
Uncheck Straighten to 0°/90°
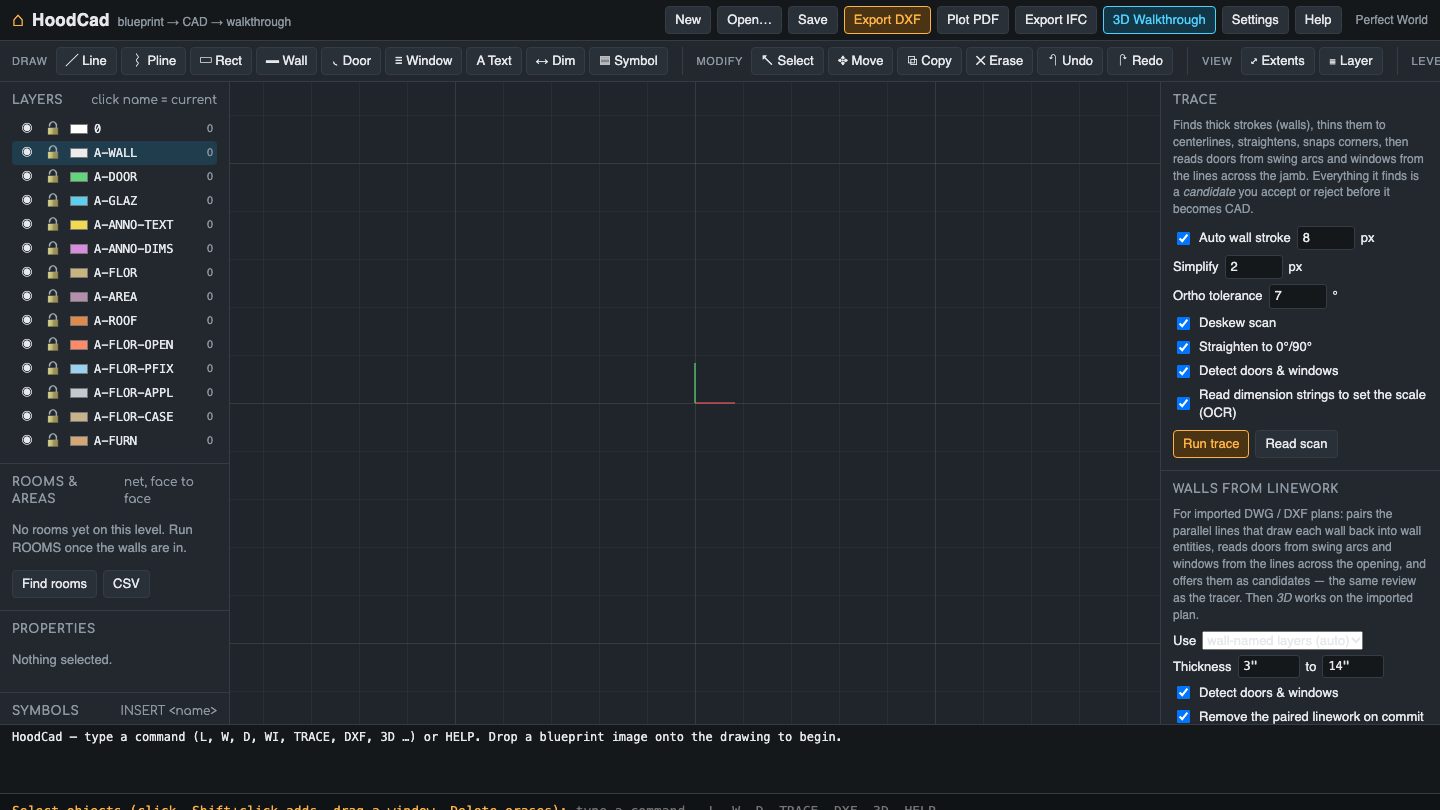click(x=1183, y=347)
